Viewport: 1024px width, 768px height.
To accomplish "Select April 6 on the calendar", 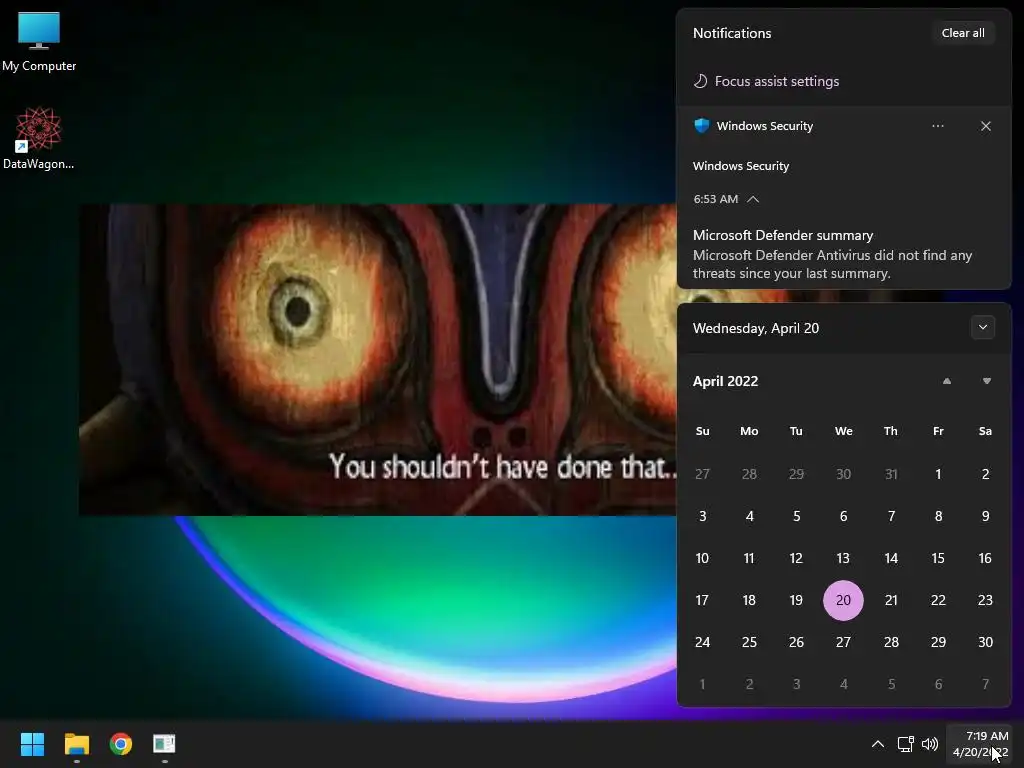I will pos(843,516).
